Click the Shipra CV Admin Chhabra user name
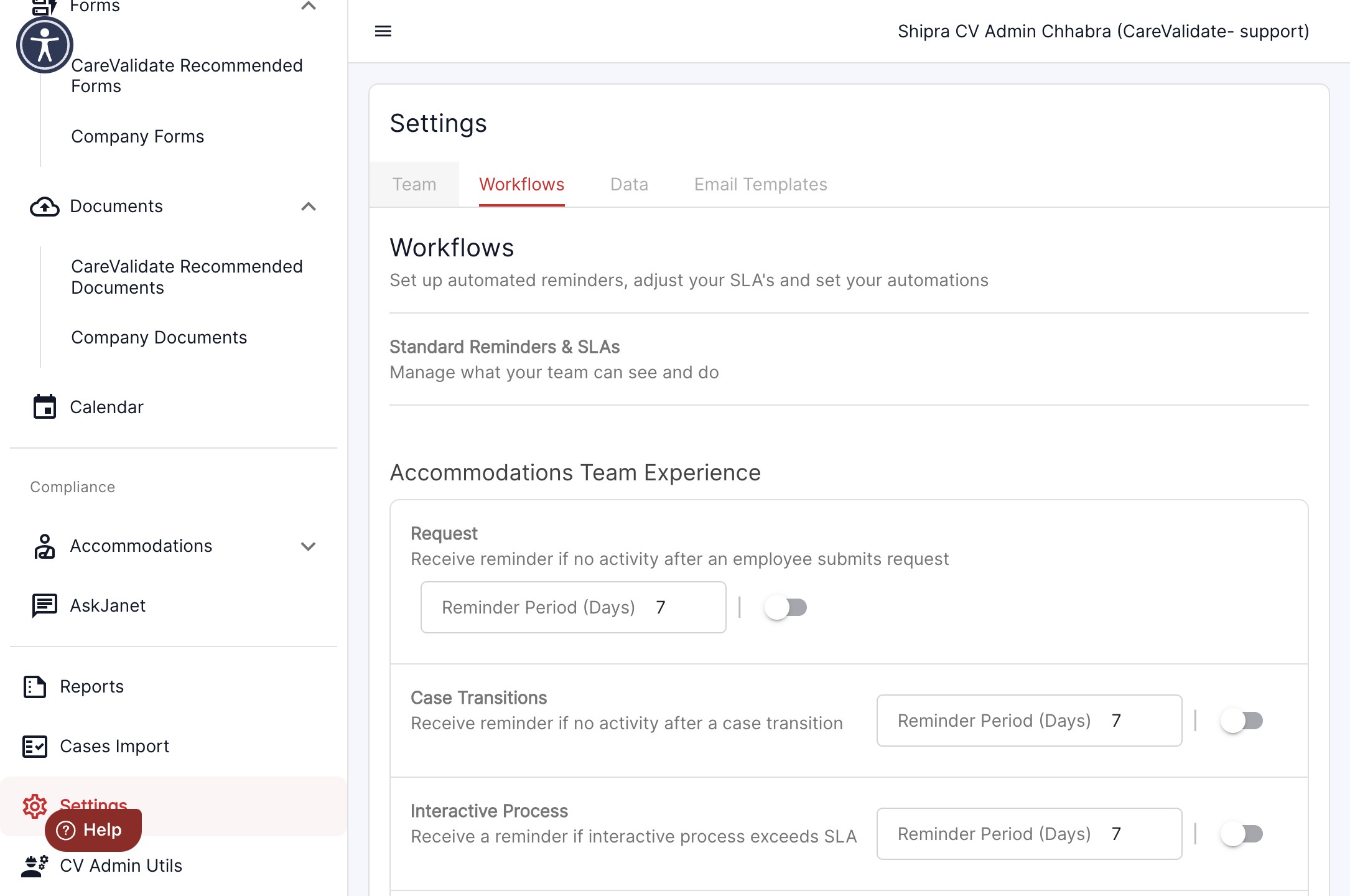The height and width of the screenshot is (896, 1350). (x=1104, y=31)
